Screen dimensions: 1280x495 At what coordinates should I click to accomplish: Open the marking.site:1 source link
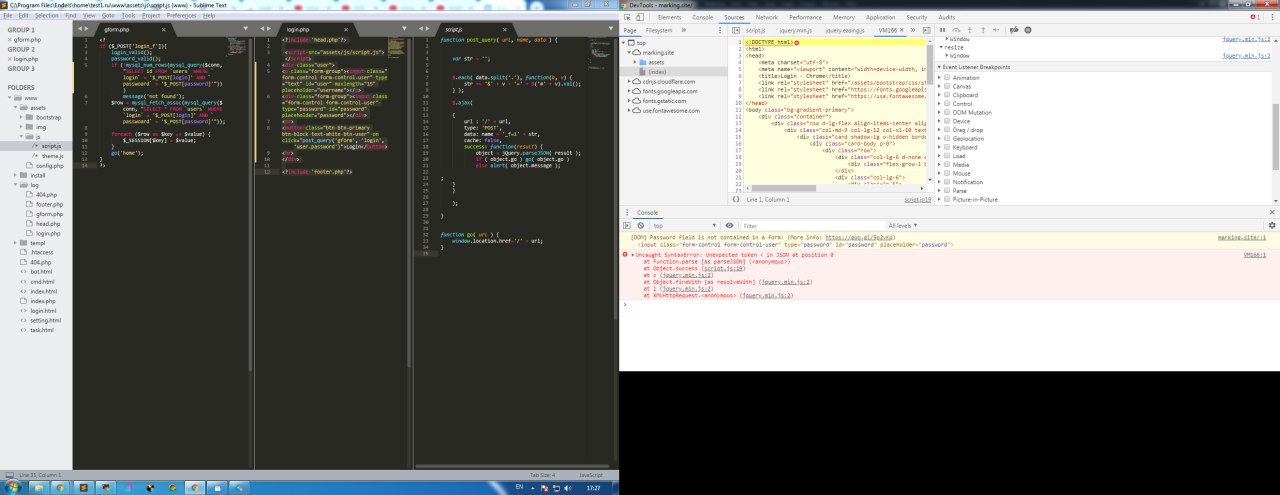point(1242,237)
